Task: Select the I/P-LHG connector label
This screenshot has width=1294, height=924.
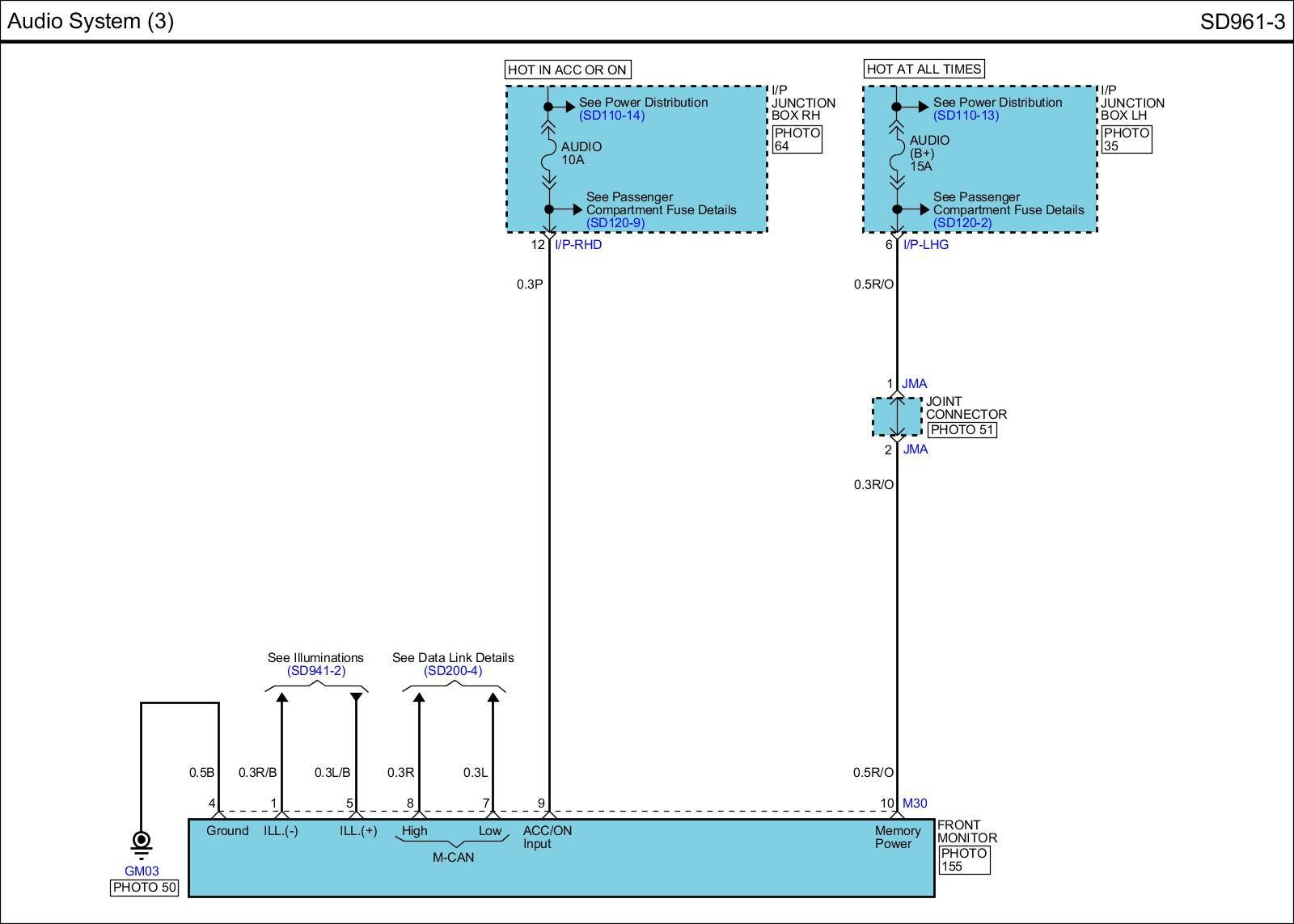Action: (x=926, y=245)
